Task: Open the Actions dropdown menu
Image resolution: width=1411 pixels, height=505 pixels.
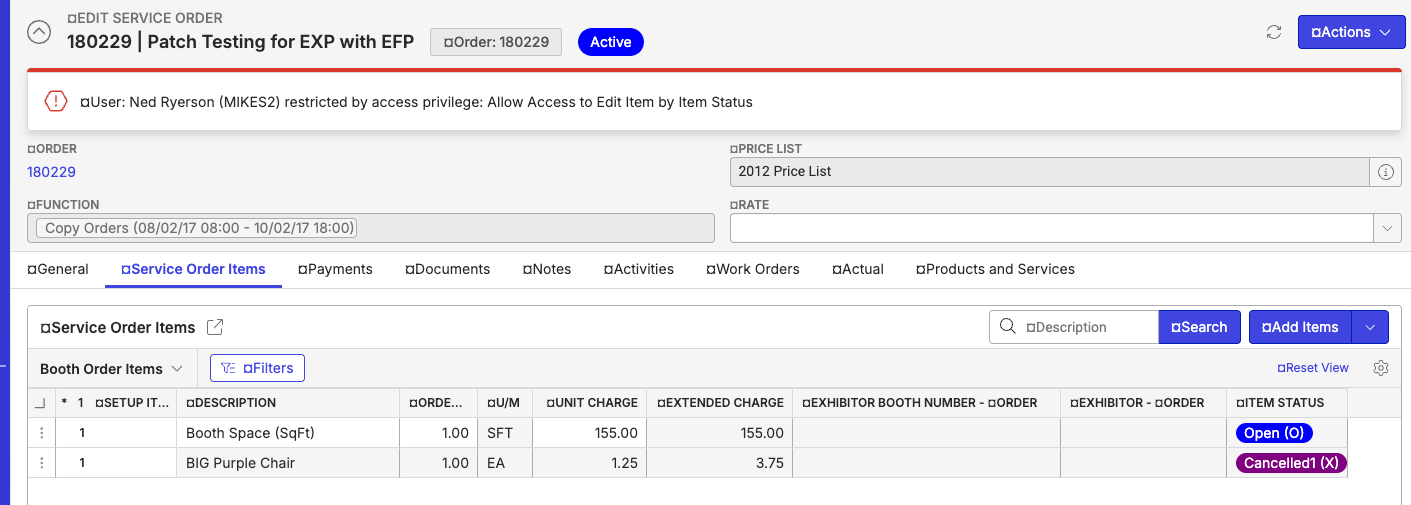Action: pos(1350,32)
